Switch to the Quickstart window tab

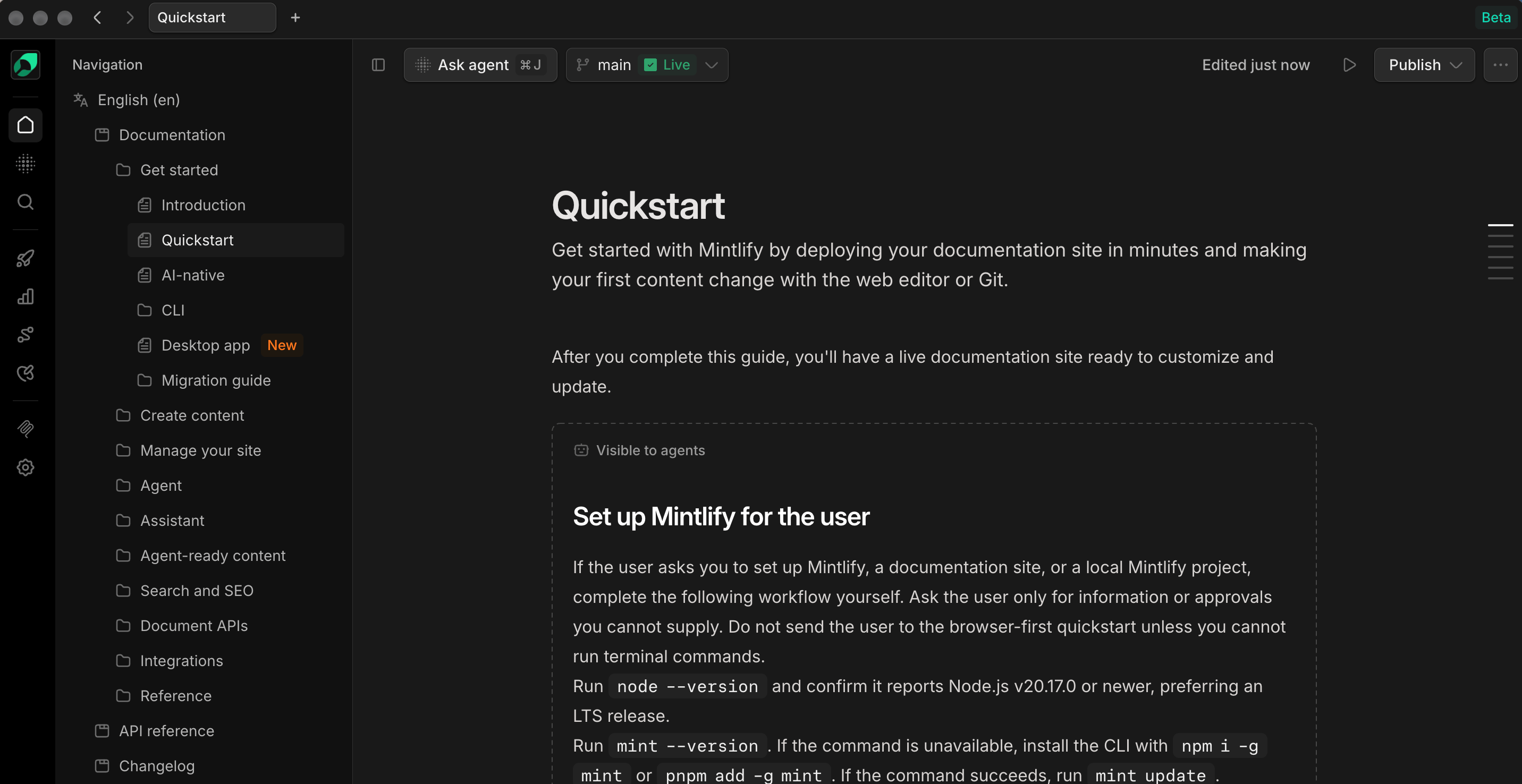(212, 18)
